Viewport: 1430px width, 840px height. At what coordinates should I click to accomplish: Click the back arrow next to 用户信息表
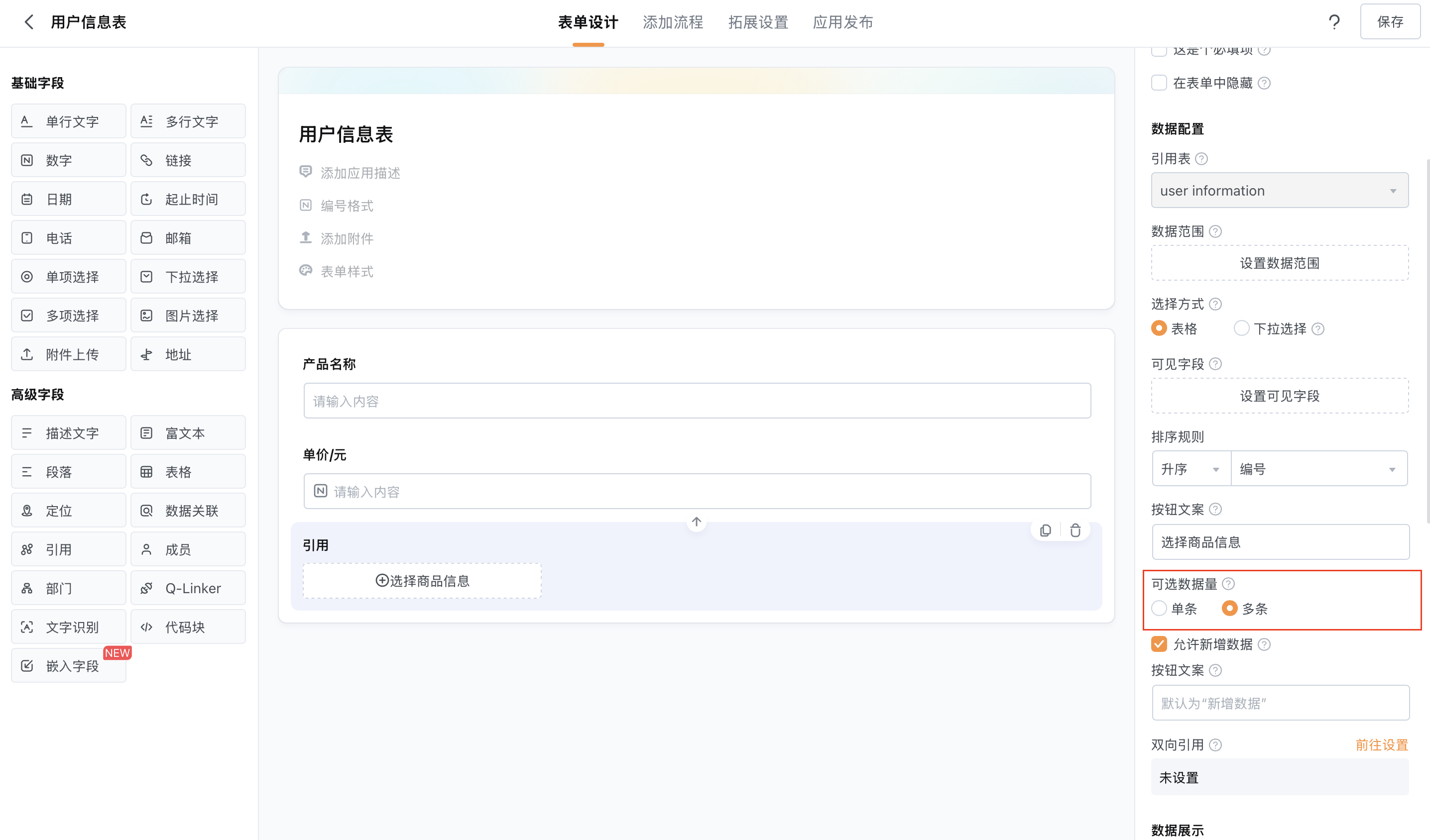(29, 22)
